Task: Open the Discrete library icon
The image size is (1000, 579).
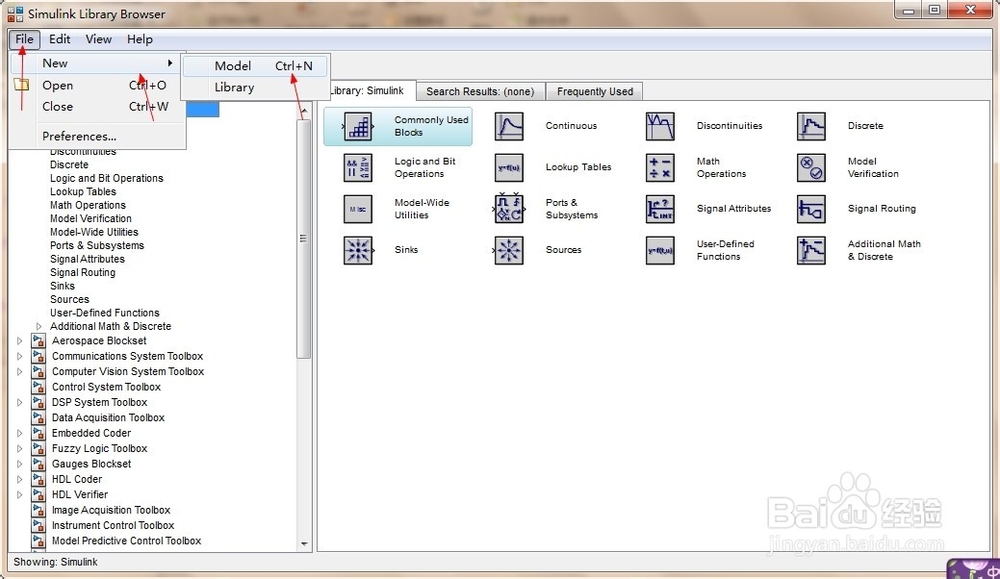Action: pos(811,126)
